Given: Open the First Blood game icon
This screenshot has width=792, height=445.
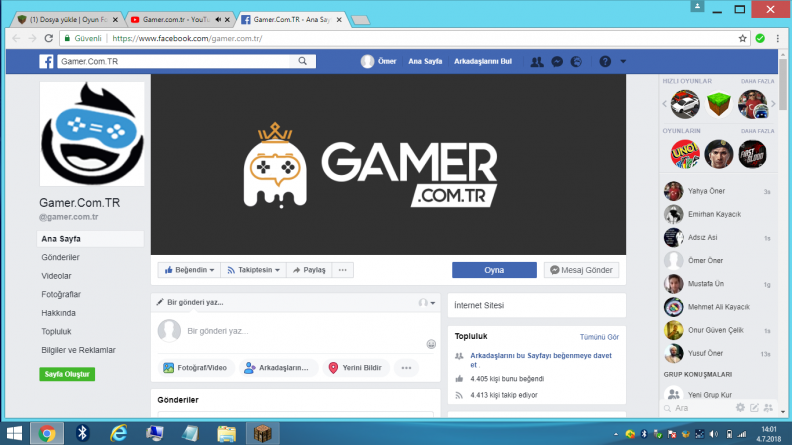Looking at the screenshot, I should 753,154.
